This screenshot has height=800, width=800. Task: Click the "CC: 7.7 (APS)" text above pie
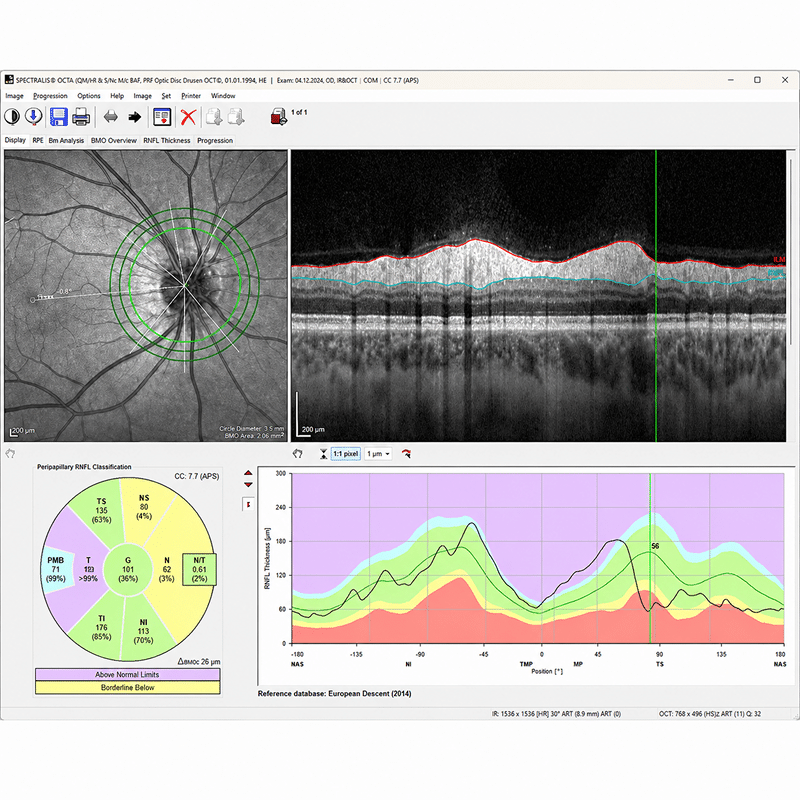tap(196, 476)
